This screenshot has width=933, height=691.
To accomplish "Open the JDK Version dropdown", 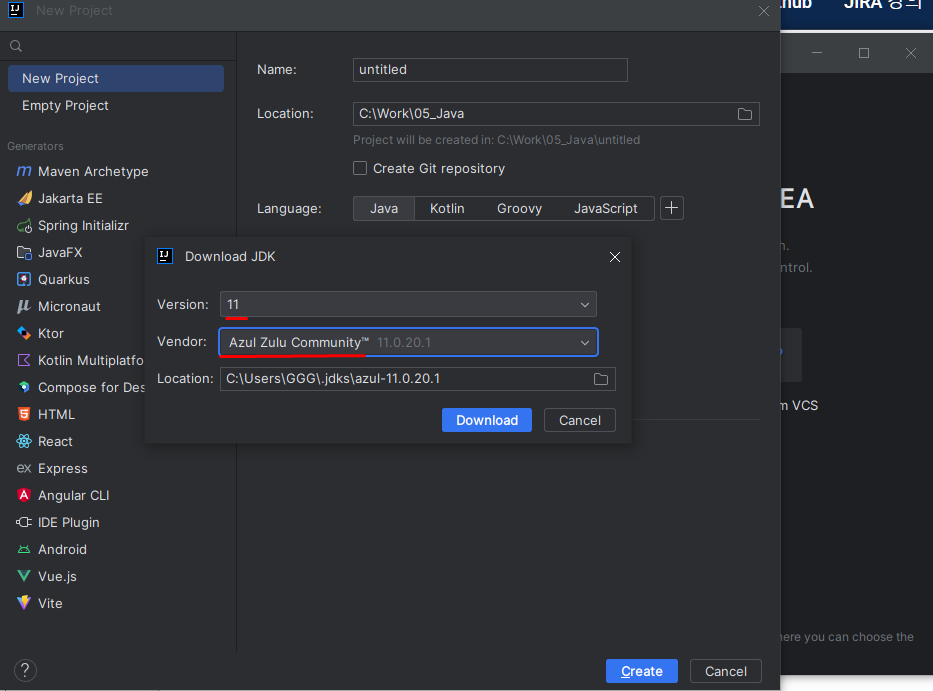I will coord(408,304).
